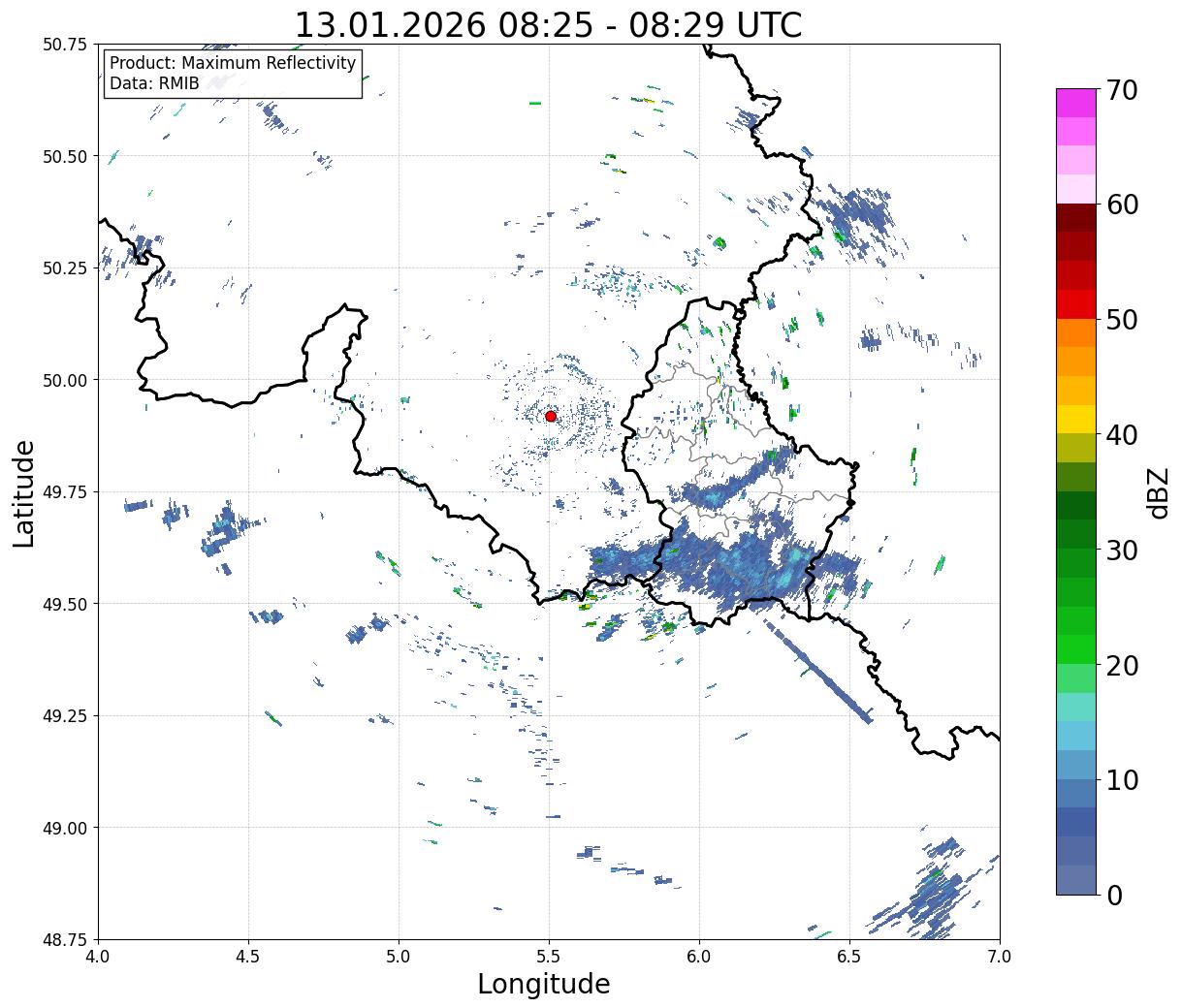
Task: Click the x-axis tick label 5.5
Action: click(x=549, y=956)
